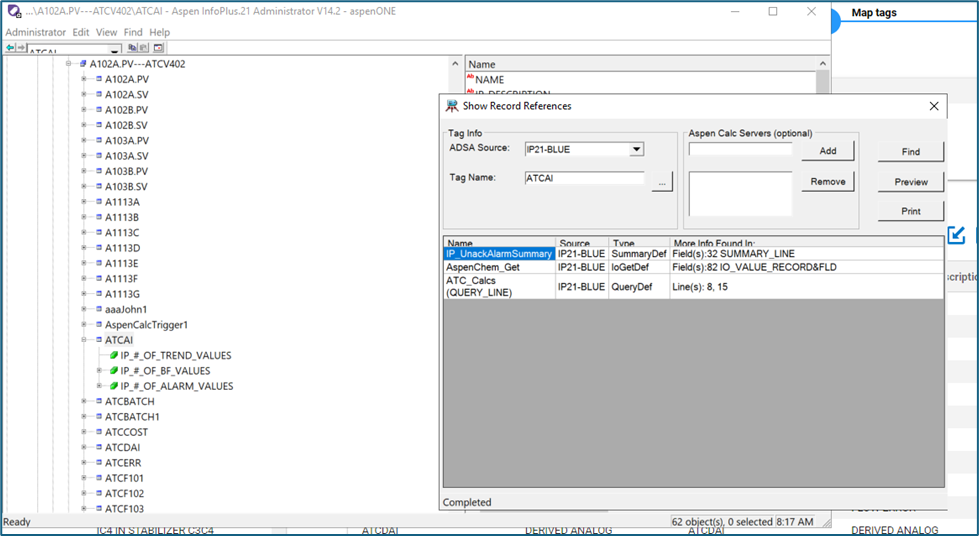Click the folder icon beside A102A.PV---ATCV402
The width and height of the screenshot is (979, 536).
coord(83,64)
